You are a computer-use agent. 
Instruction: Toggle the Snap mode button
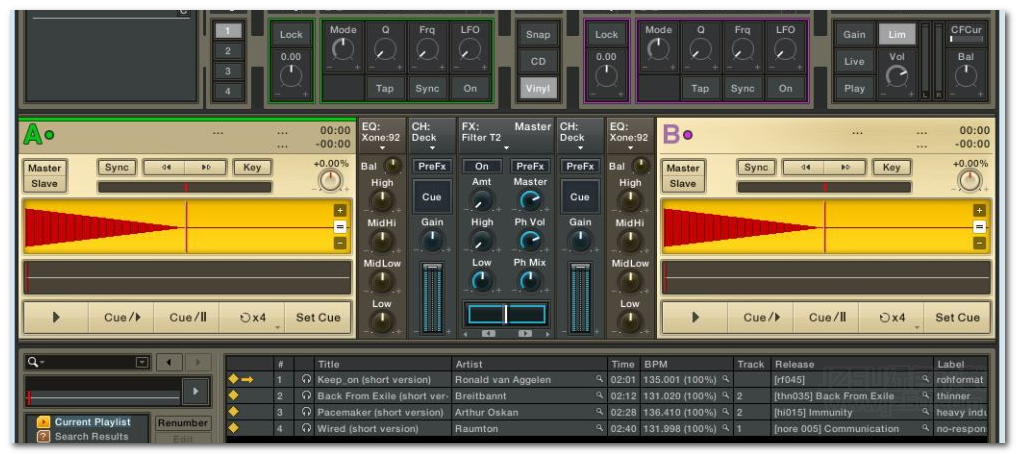tap(538, 35)
